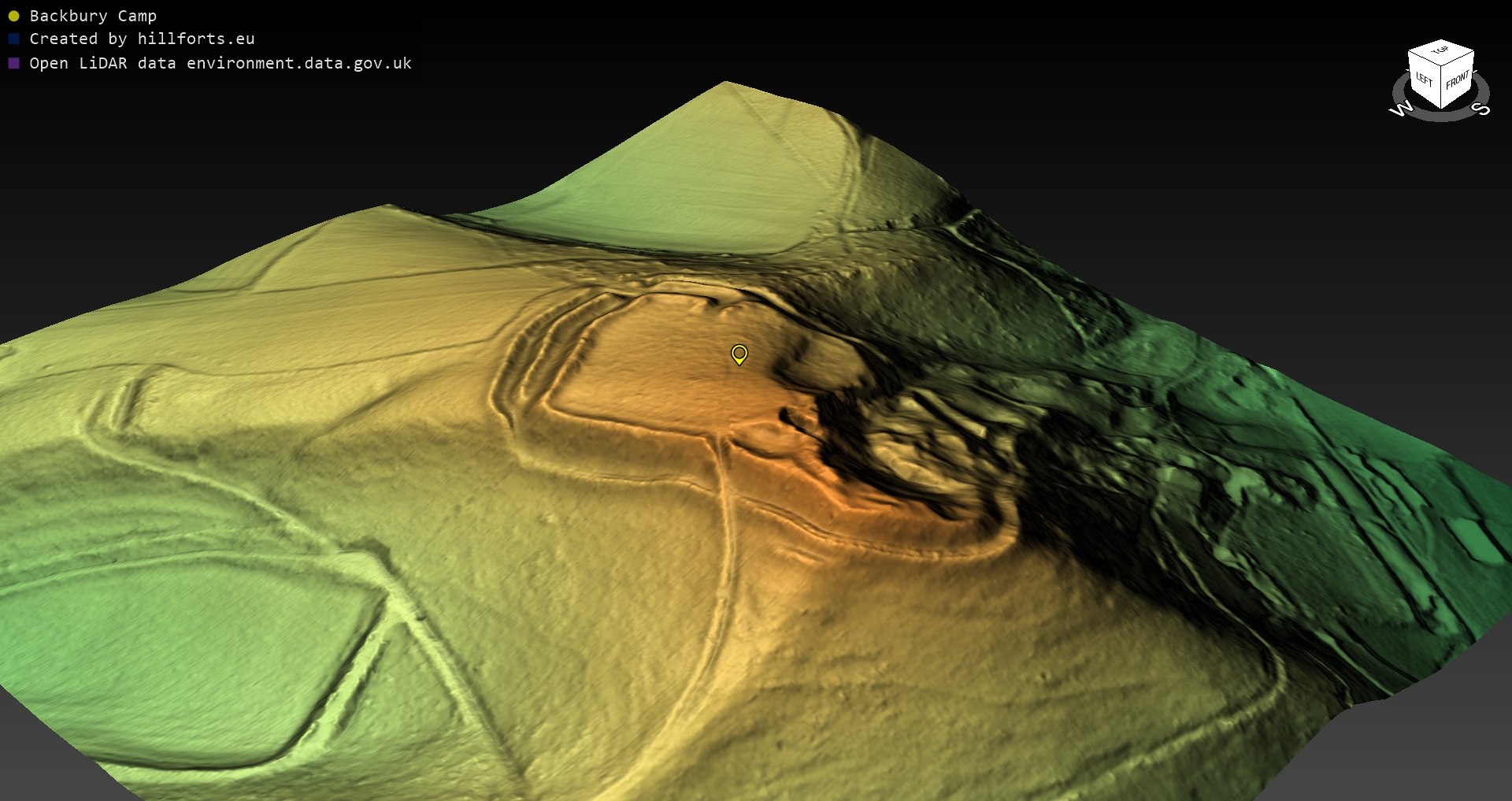Click the dark blue square legend marker
Screen dimensions: 1512x801
tap(13, 39)
